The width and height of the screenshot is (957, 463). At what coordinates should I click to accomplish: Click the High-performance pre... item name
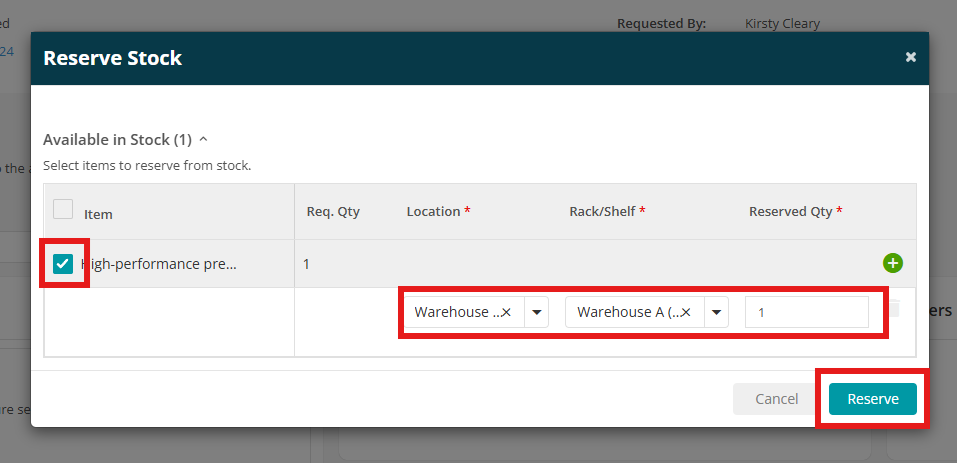[159, 264]
